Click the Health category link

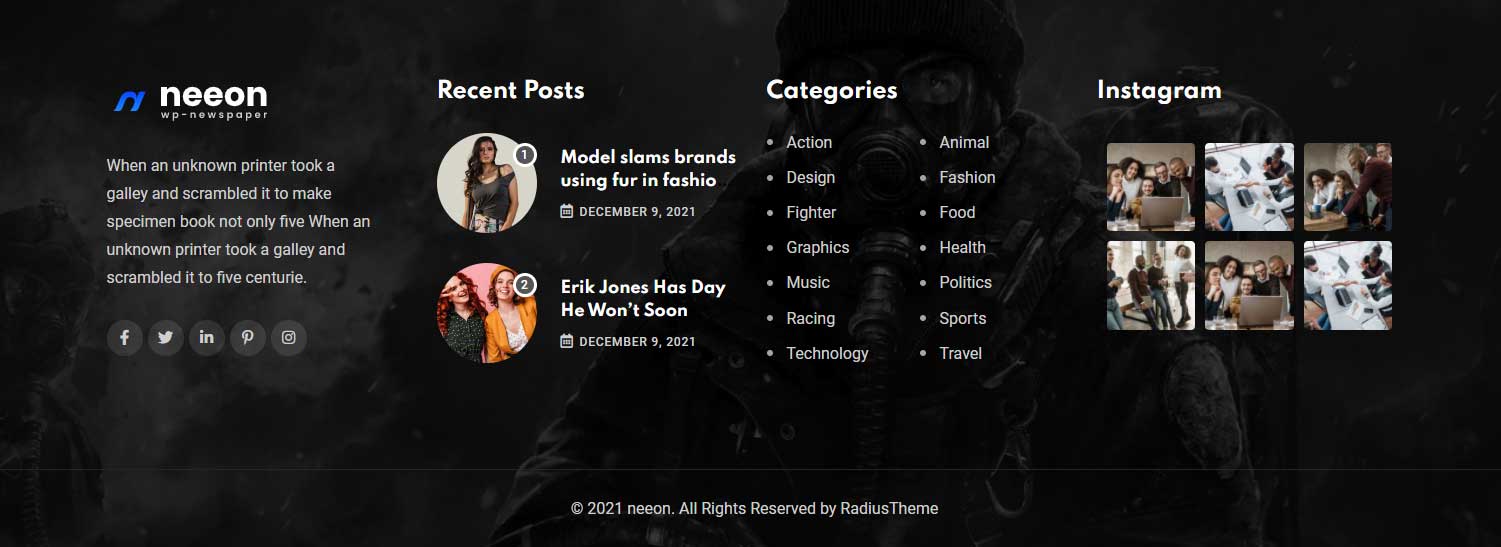point(962,248)
